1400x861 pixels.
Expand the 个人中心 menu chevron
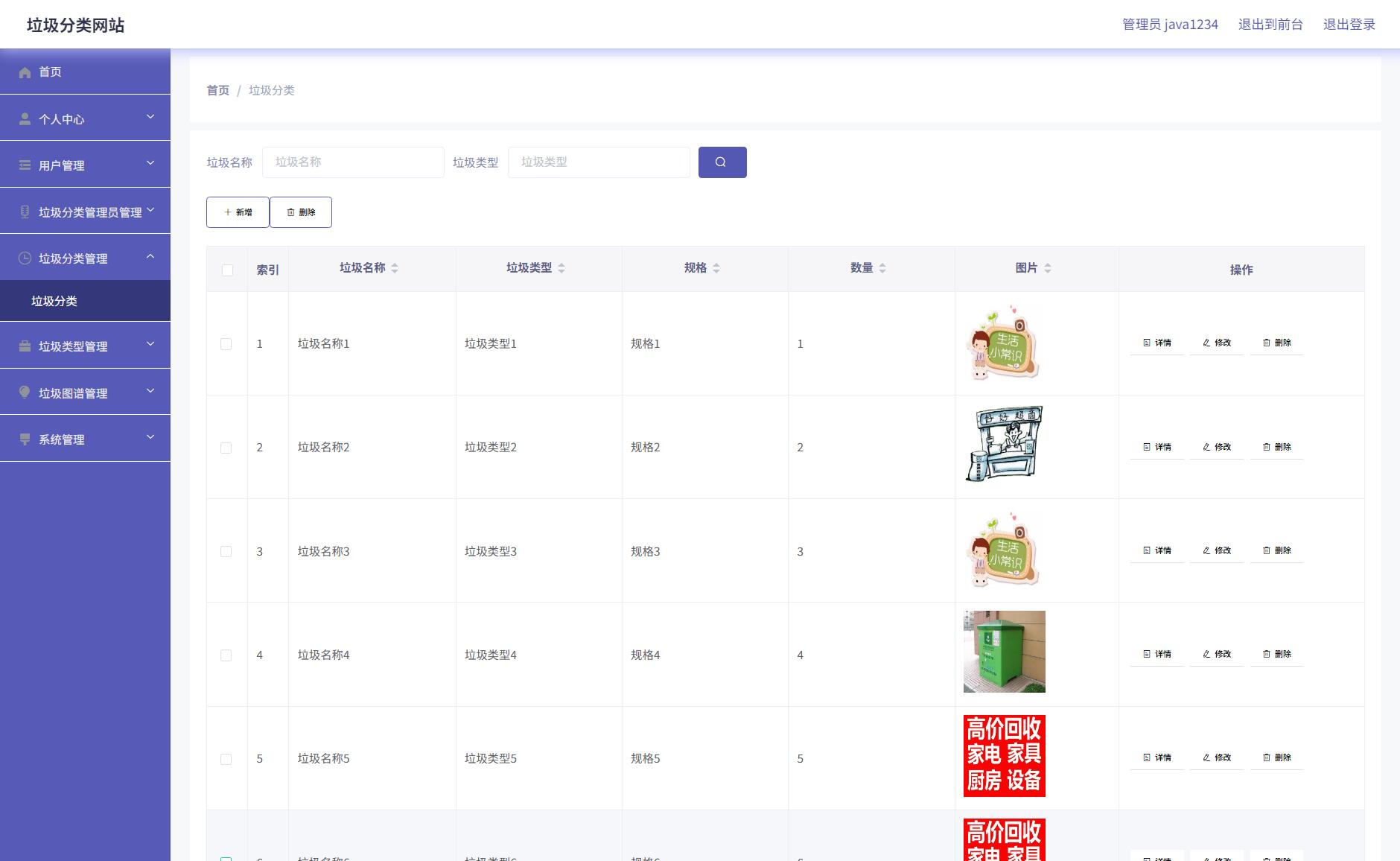click(150, 117)
